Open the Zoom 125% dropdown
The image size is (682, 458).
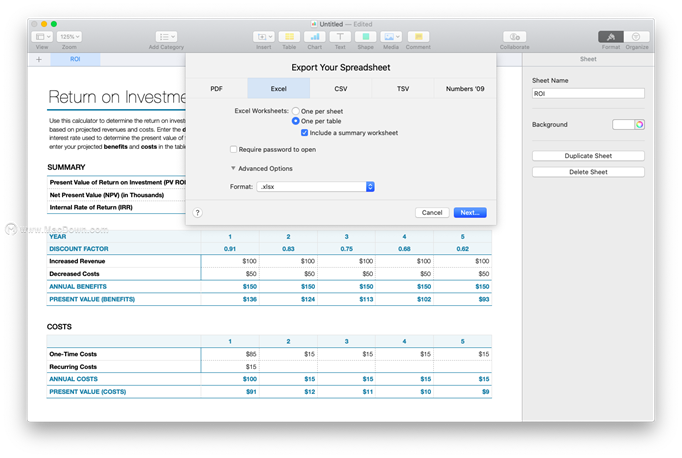click(x=70, y=37)
